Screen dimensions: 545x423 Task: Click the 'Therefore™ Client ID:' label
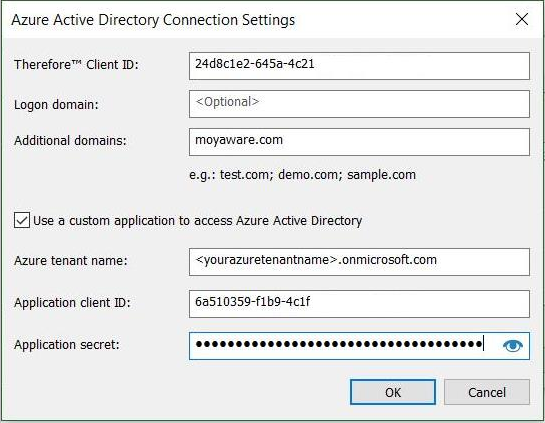click(76, 65)
